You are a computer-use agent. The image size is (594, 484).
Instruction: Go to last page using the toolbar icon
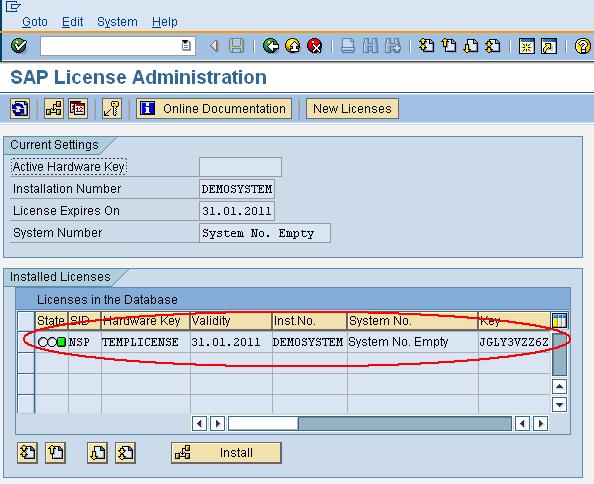click(493, 46)
